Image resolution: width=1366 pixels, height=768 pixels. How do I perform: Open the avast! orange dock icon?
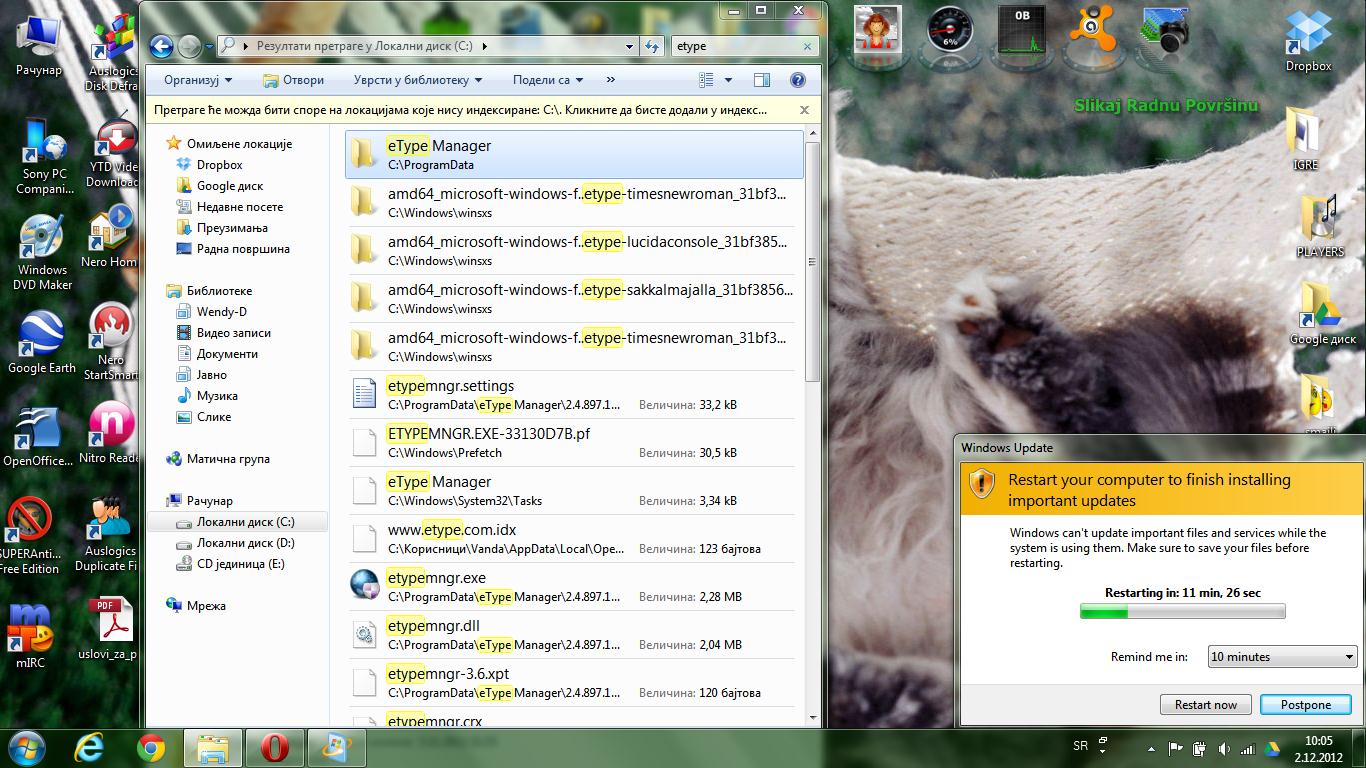pyautogui.click(x=1093, y=30)
